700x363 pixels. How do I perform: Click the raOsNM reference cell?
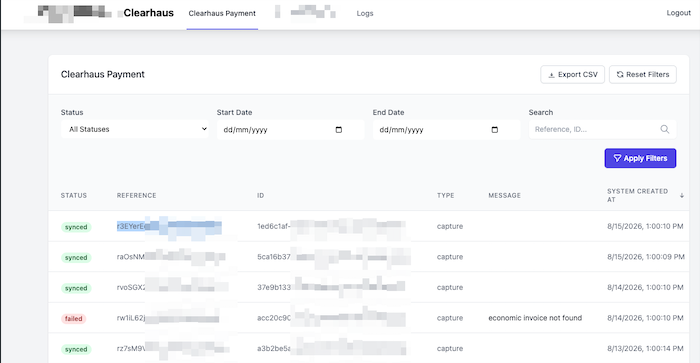tap(171, 257)
